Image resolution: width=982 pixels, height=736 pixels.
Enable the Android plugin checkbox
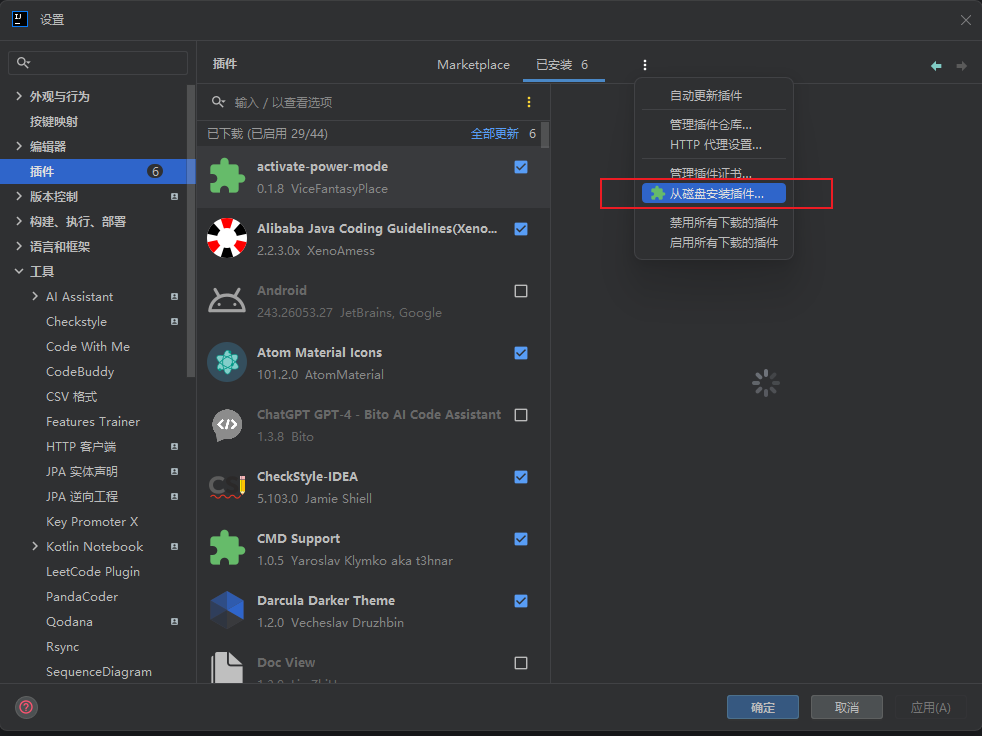pyautogui.click(x=521, y=291)
